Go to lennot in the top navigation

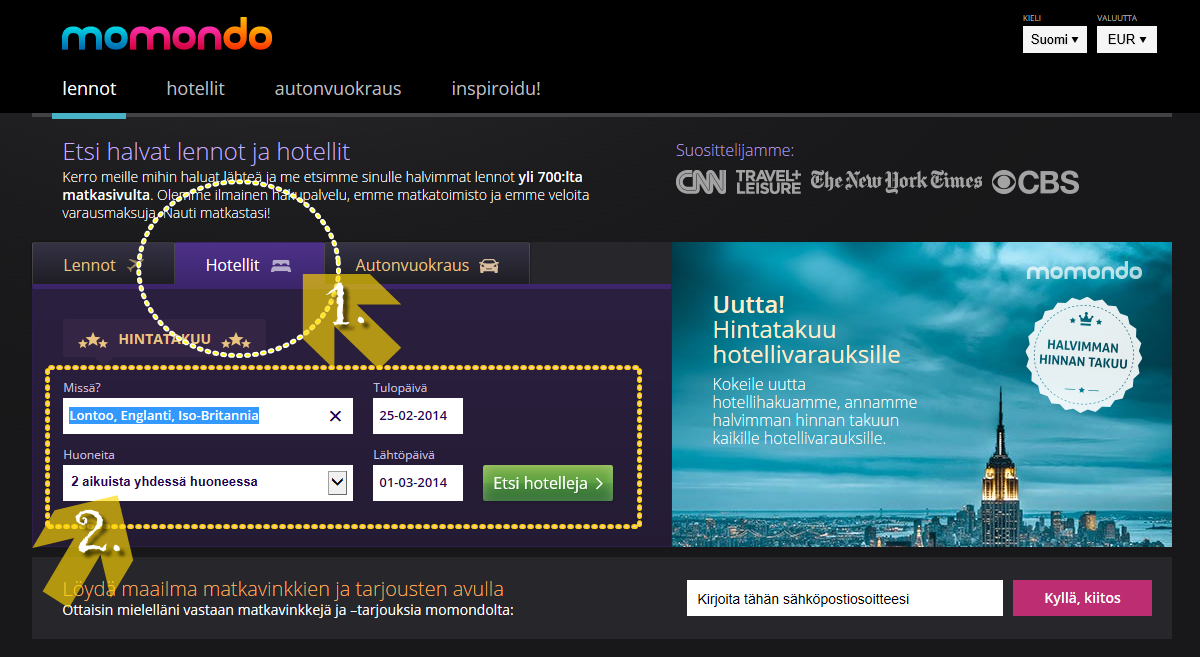(89, 89)
